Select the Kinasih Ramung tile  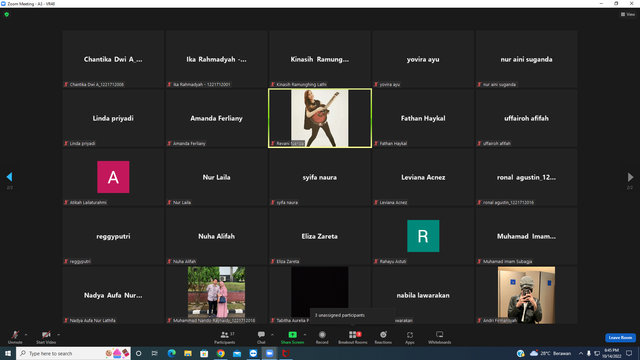[x=320, y=59]
